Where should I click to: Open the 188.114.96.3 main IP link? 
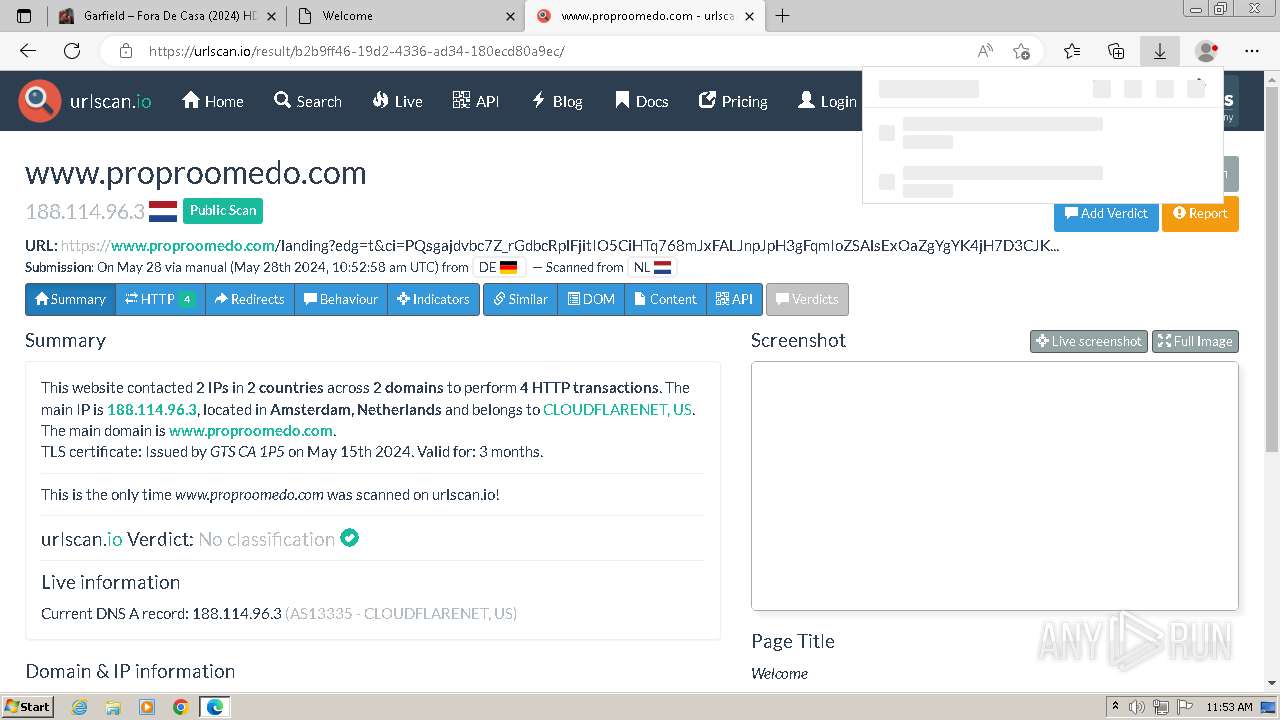pyautogui.click(x=152, y=409)
